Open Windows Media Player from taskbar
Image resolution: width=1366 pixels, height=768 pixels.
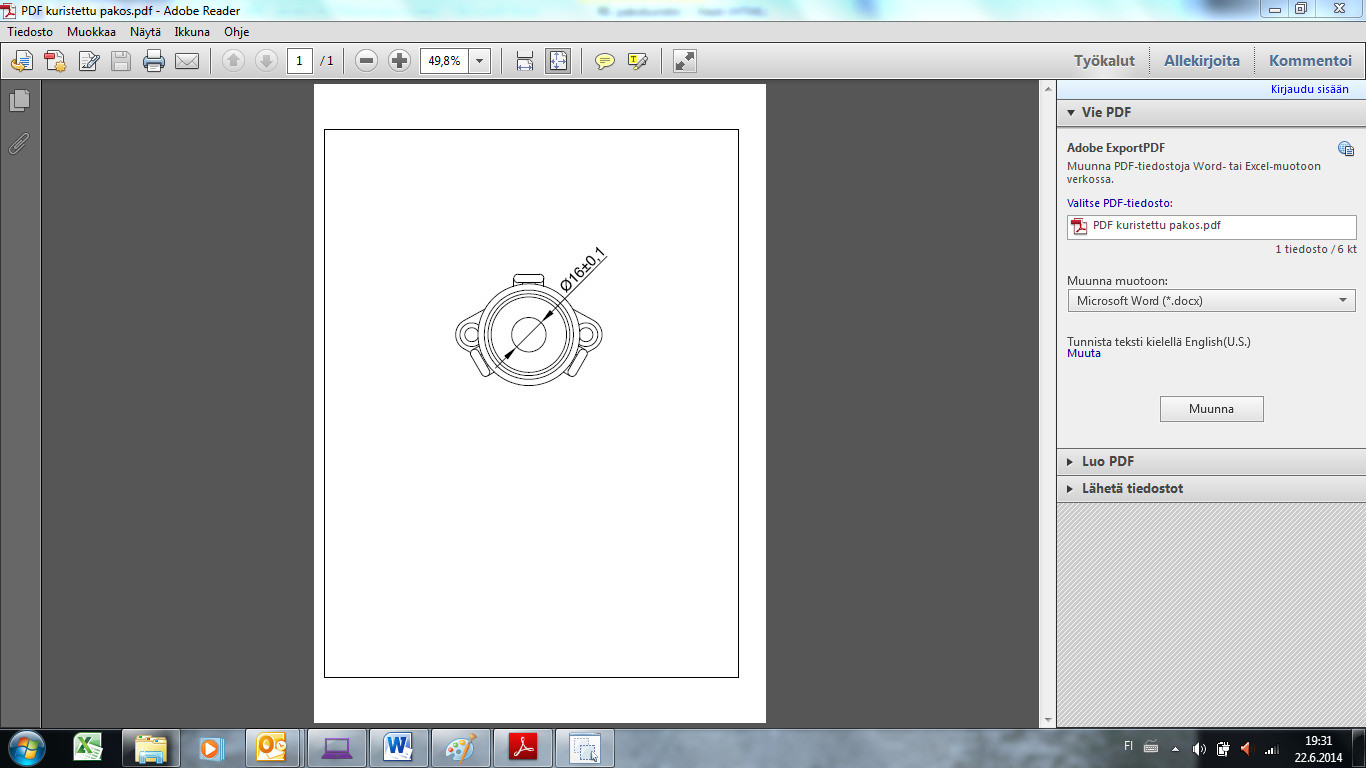point(210,748)
